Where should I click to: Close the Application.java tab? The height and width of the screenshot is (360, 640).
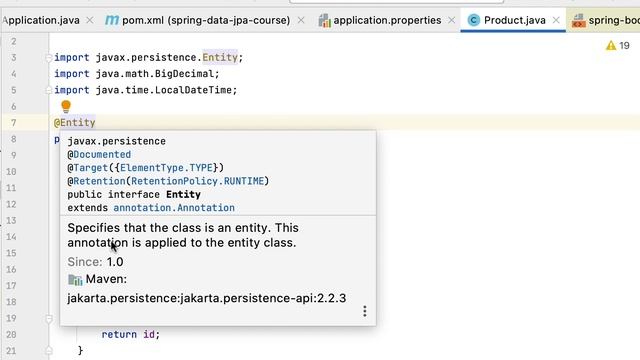pos(90,20)
